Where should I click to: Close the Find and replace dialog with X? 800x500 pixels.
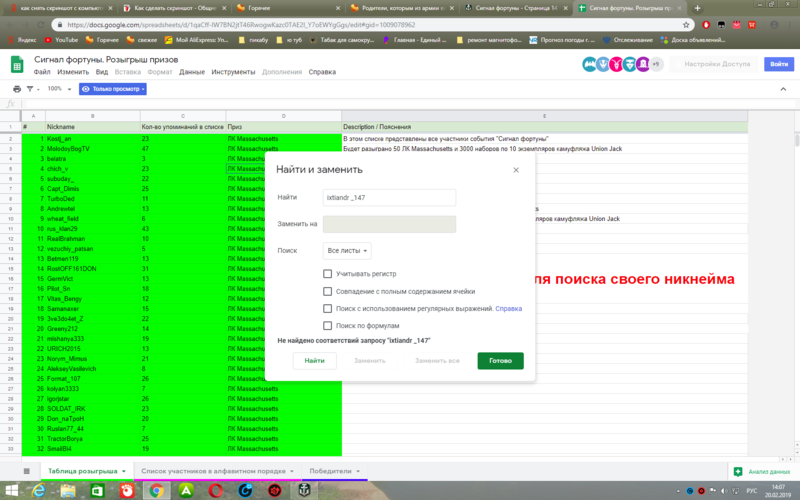click(516, 170)
